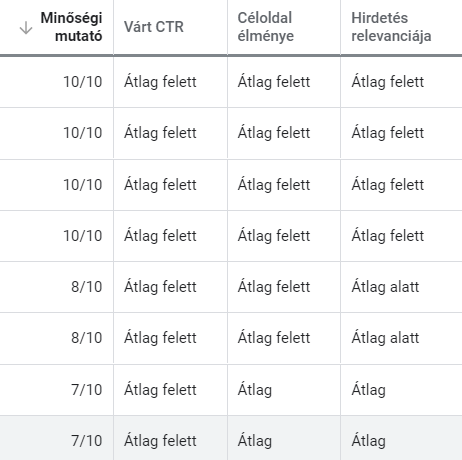Screen dimensions: 462x460
Task: Select the Céloldal élménye column header
Action: coord(266,27)
